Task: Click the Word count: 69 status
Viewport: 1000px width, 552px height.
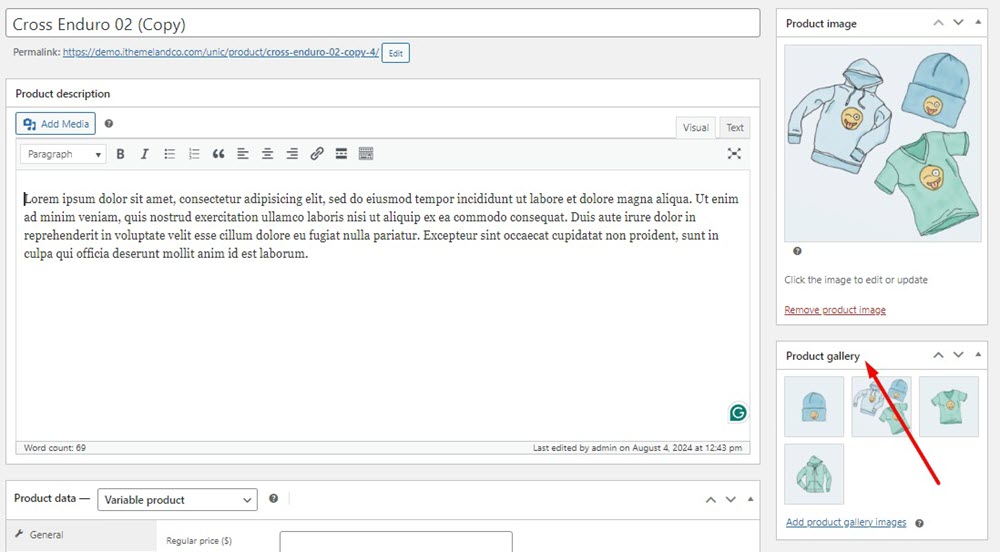Action: tap(55, 448)
